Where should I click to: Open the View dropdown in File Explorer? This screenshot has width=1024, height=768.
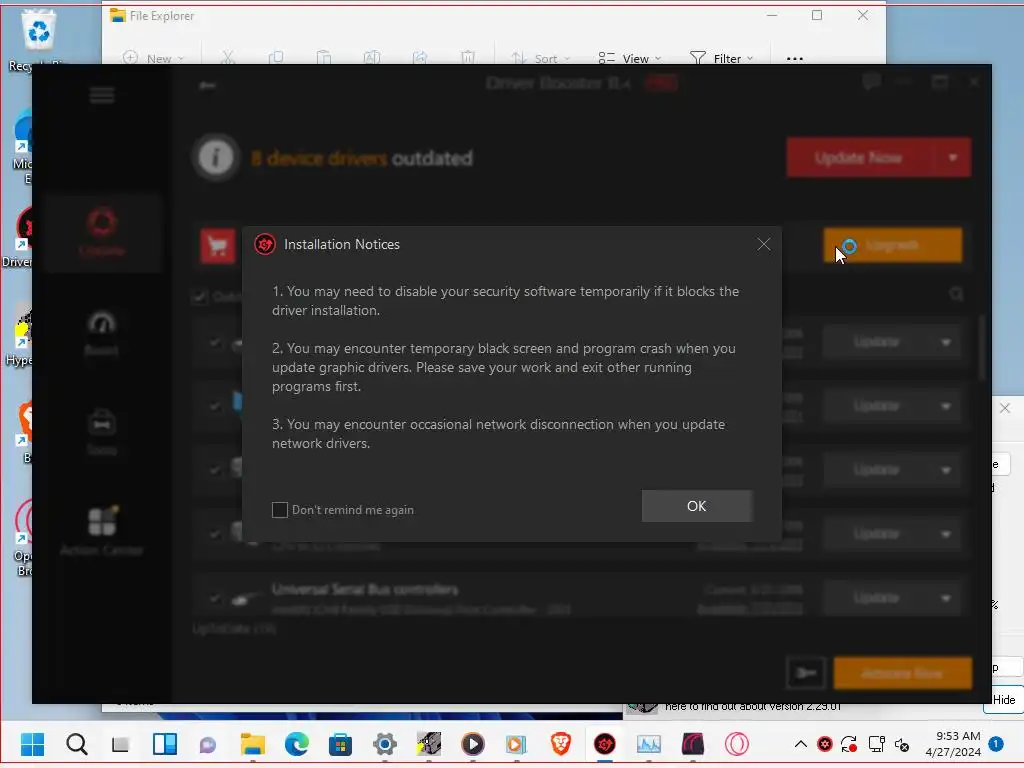[x=630, y=58]
